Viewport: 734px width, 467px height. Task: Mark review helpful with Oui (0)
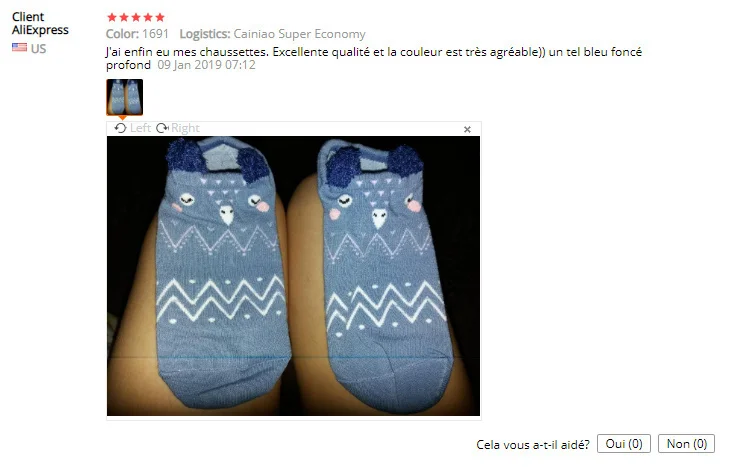click(x=624, y=444)
